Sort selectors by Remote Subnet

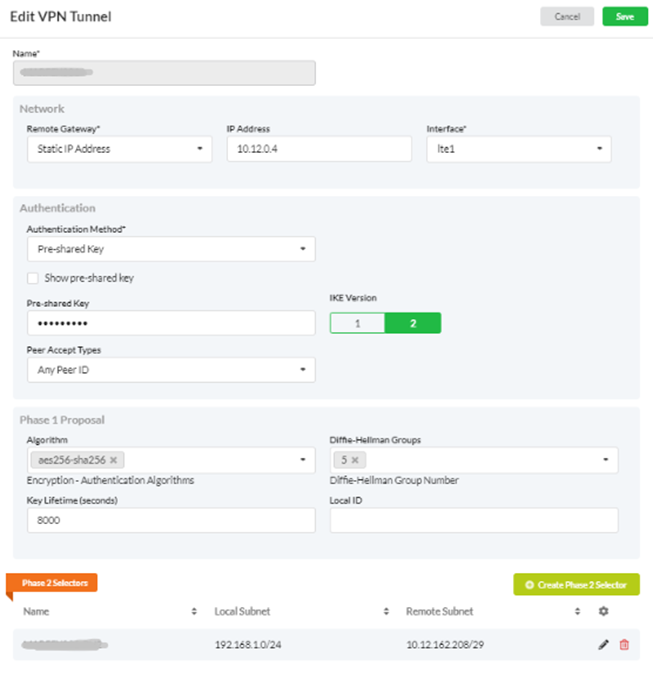[x=577, y=611]
